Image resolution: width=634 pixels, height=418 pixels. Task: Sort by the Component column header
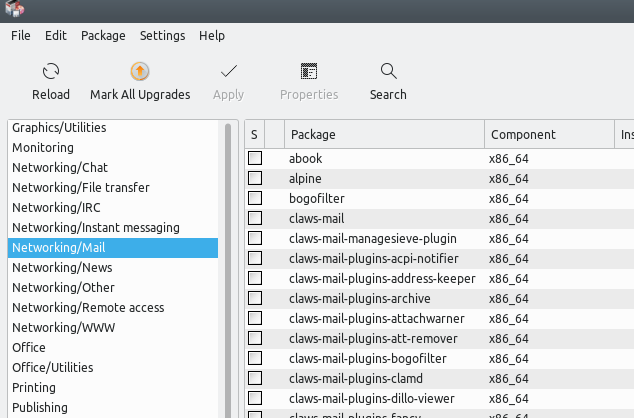point(549,134)
